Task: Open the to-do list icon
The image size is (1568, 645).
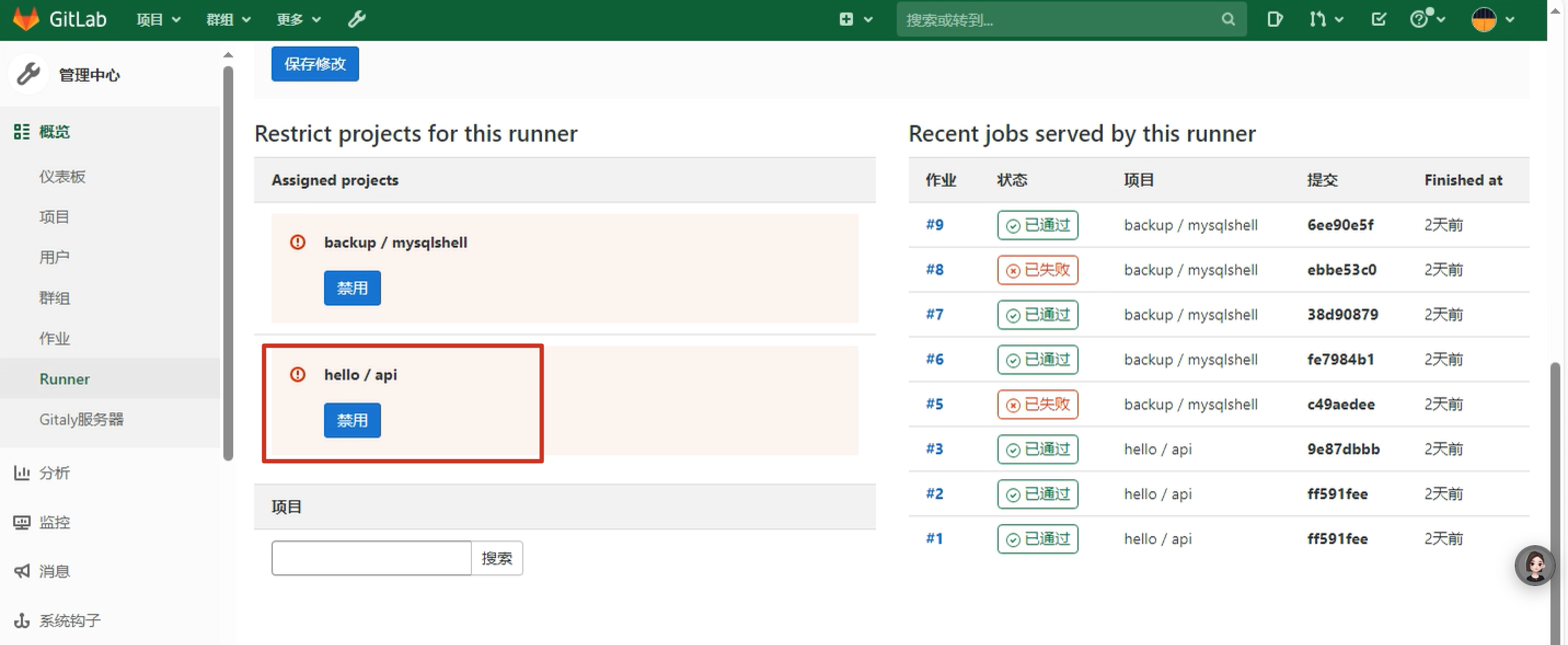Action: 1379,20
